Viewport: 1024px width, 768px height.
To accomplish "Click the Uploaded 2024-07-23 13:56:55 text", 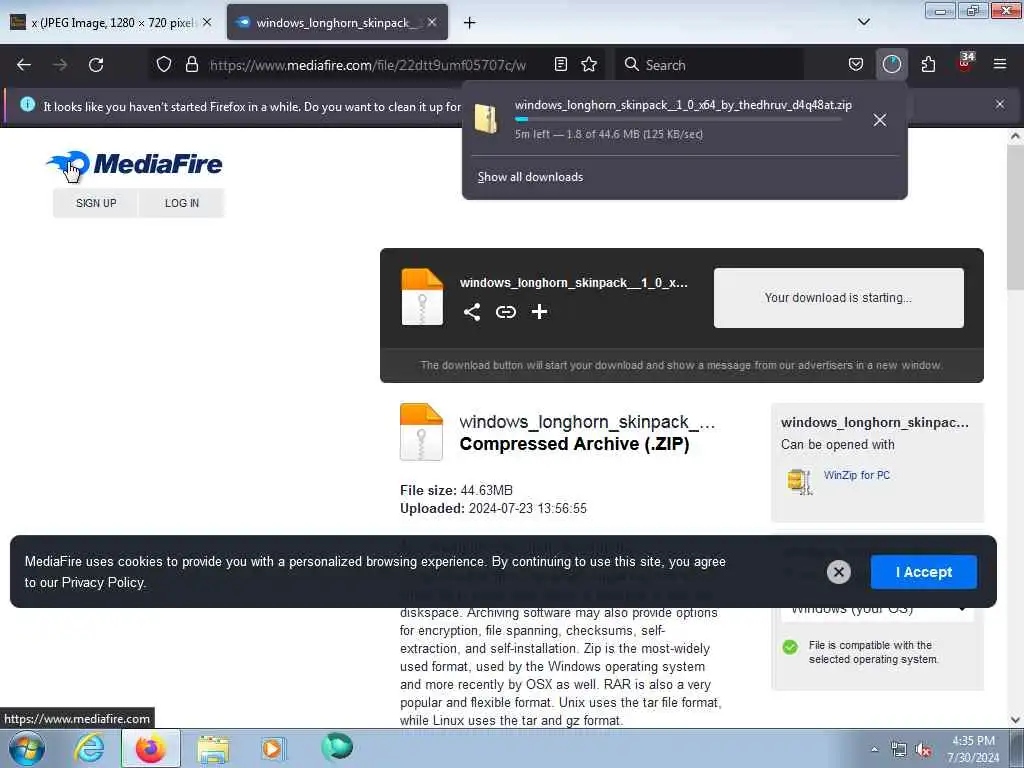I will pyautogui.click(x=493, y=508).
